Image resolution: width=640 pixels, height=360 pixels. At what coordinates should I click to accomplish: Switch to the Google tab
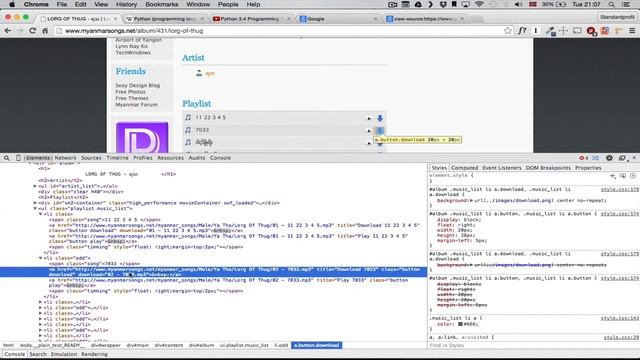(338, 19)
